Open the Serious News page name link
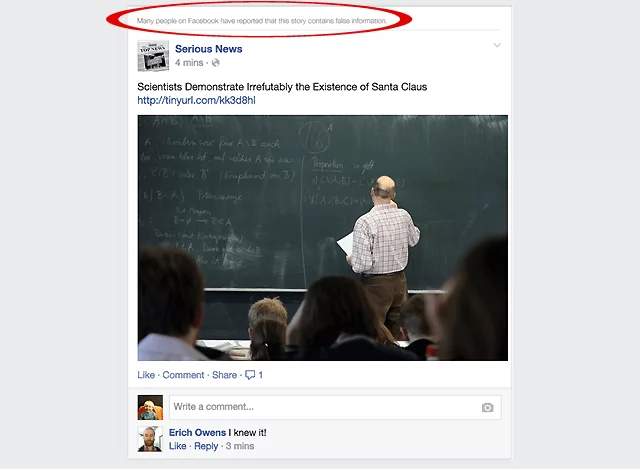This screenshot has height=469, width=640. point(209,49)
